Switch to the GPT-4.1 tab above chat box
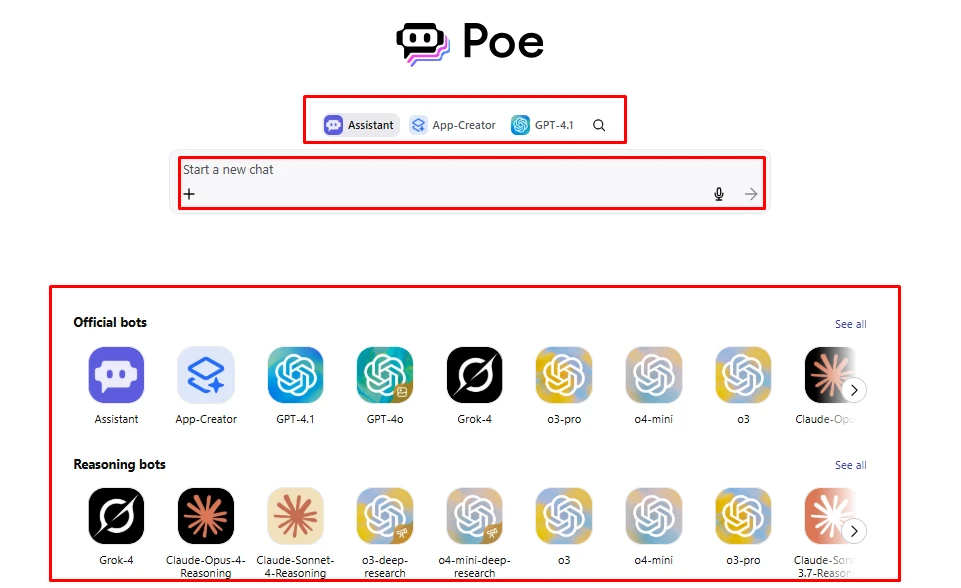 (x=542, y=125)
